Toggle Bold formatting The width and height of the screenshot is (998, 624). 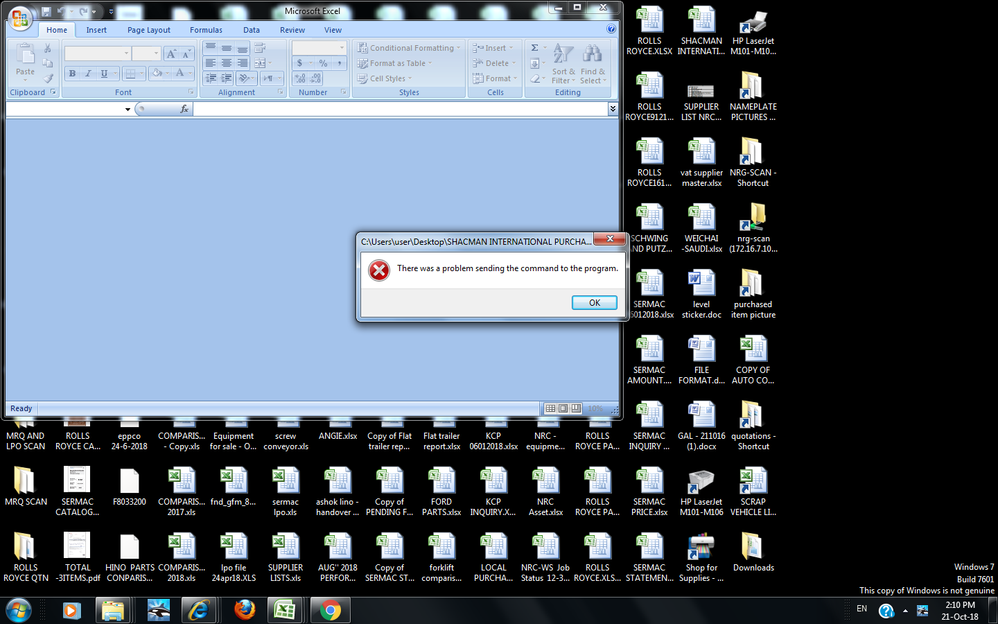[x=73, y=73]
